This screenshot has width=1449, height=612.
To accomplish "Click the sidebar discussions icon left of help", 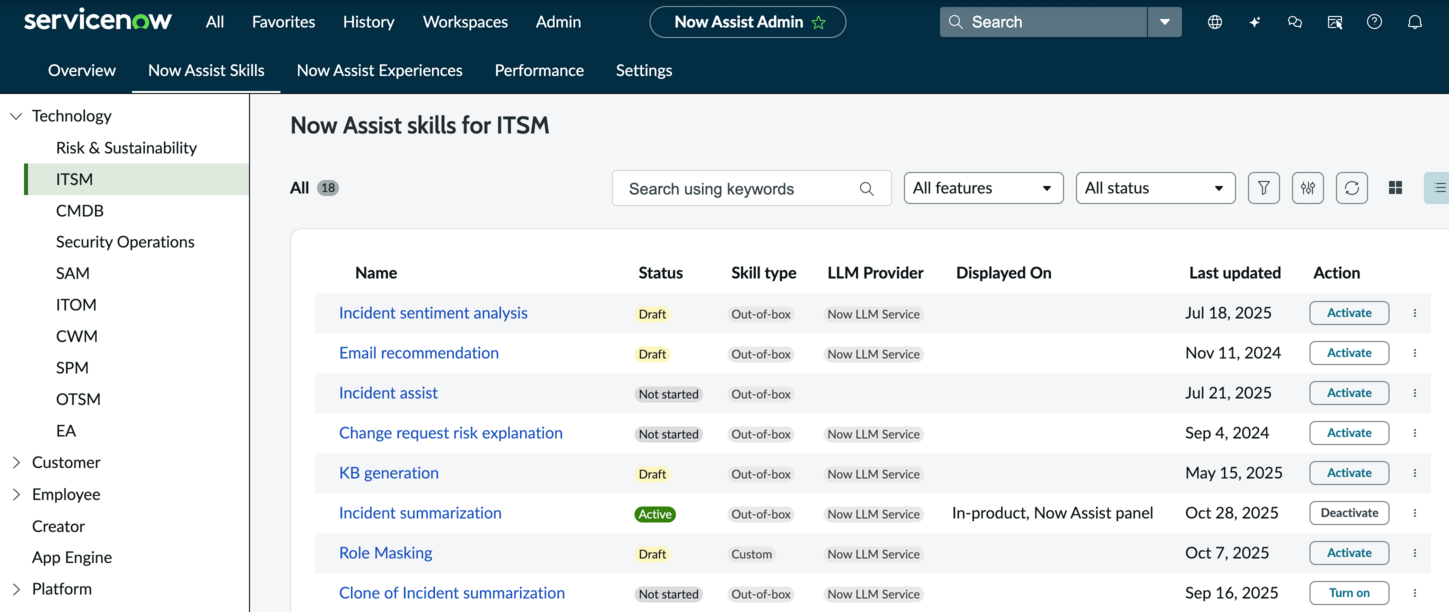I will 1335,22.
